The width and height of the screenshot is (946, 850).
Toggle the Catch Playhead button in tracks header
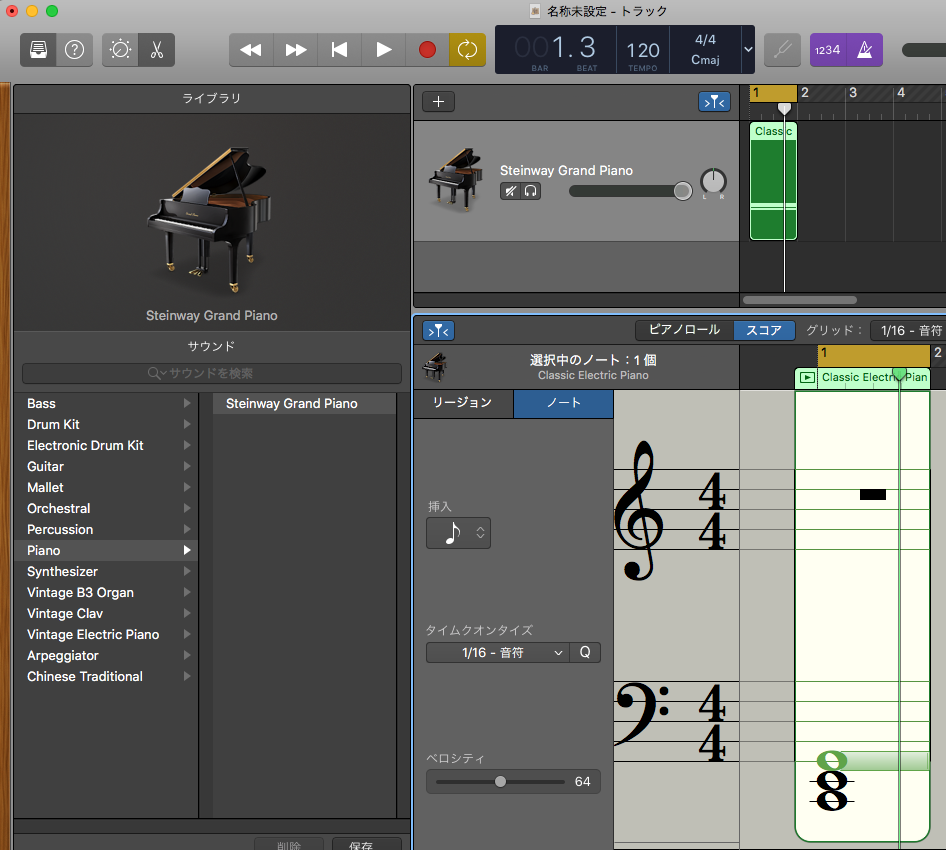714,102
